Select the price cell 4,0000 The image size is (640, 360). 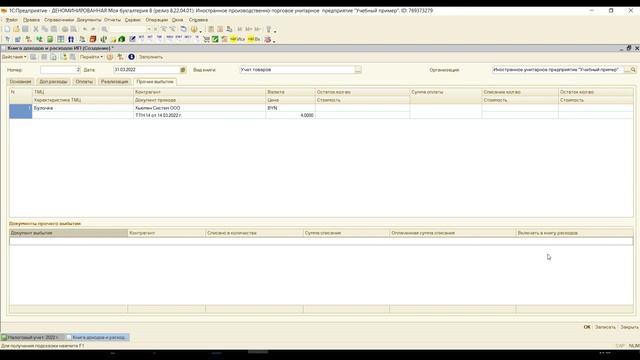tap(290, 116)
